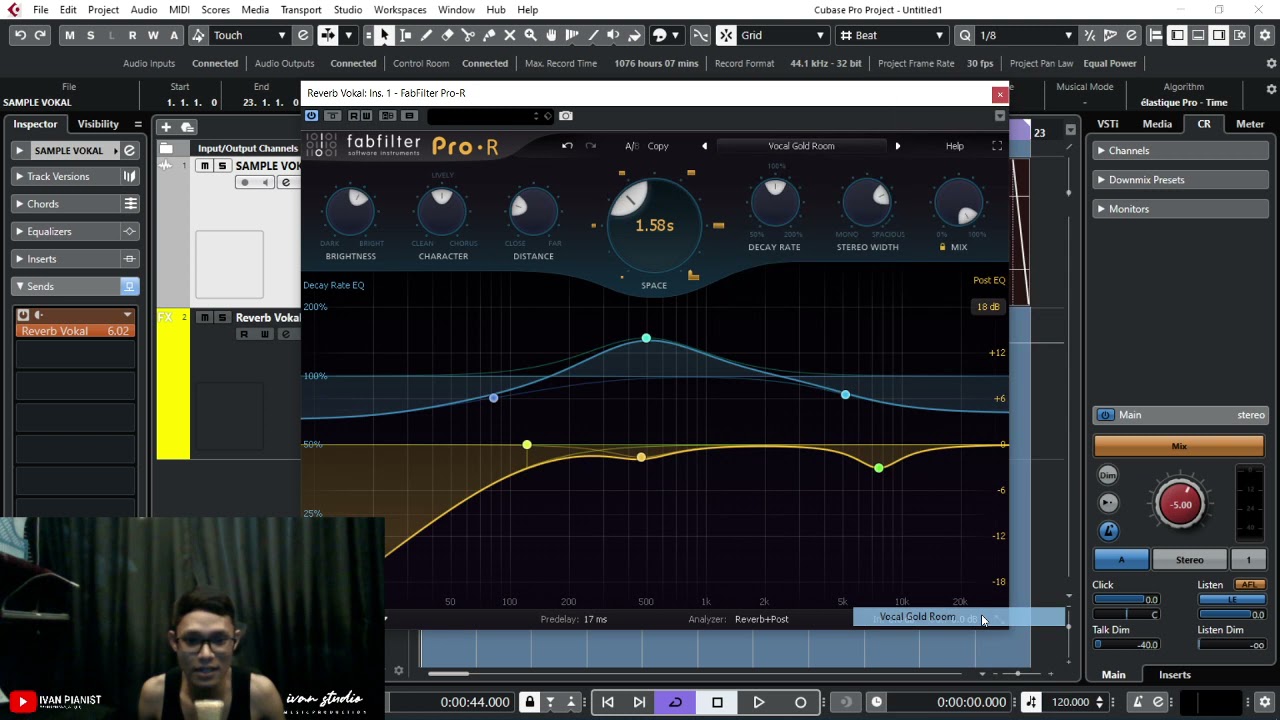Solo the SAMPLE VOKAL track
The width and height of the screenshot is (1280, 720).
(222, 166)
